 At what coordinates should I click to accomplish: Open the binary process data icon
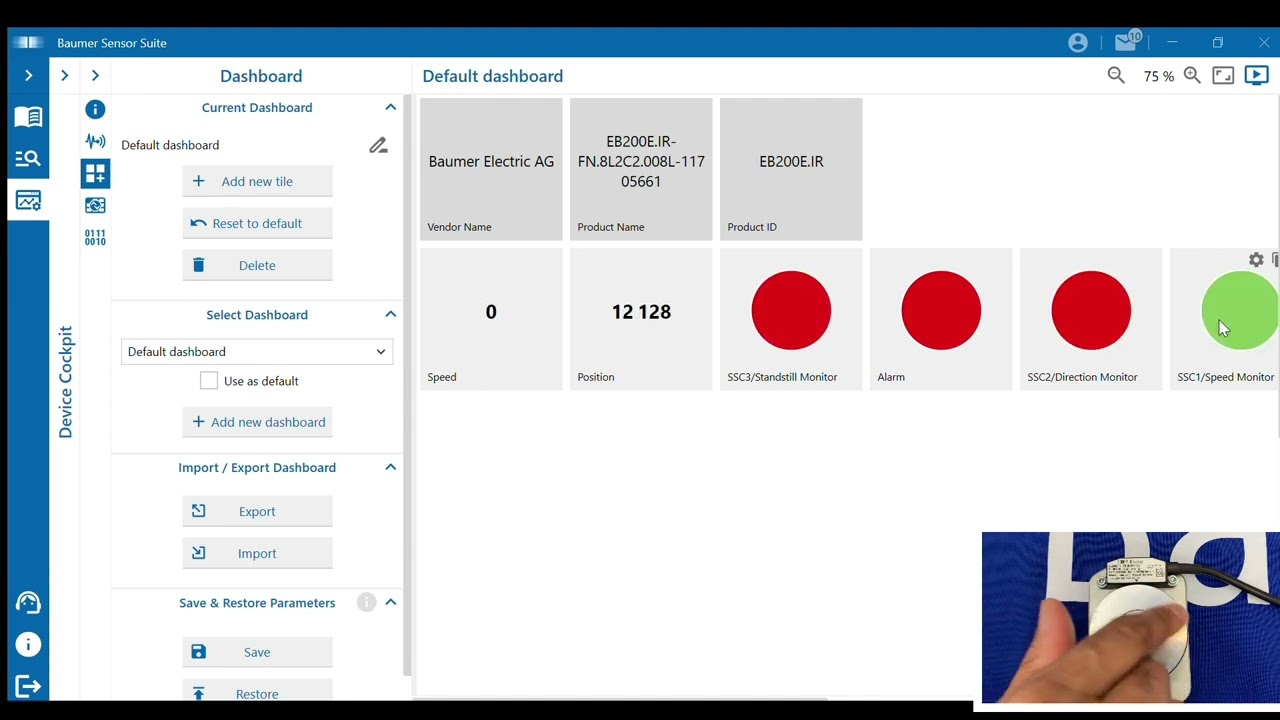(95, 237)
